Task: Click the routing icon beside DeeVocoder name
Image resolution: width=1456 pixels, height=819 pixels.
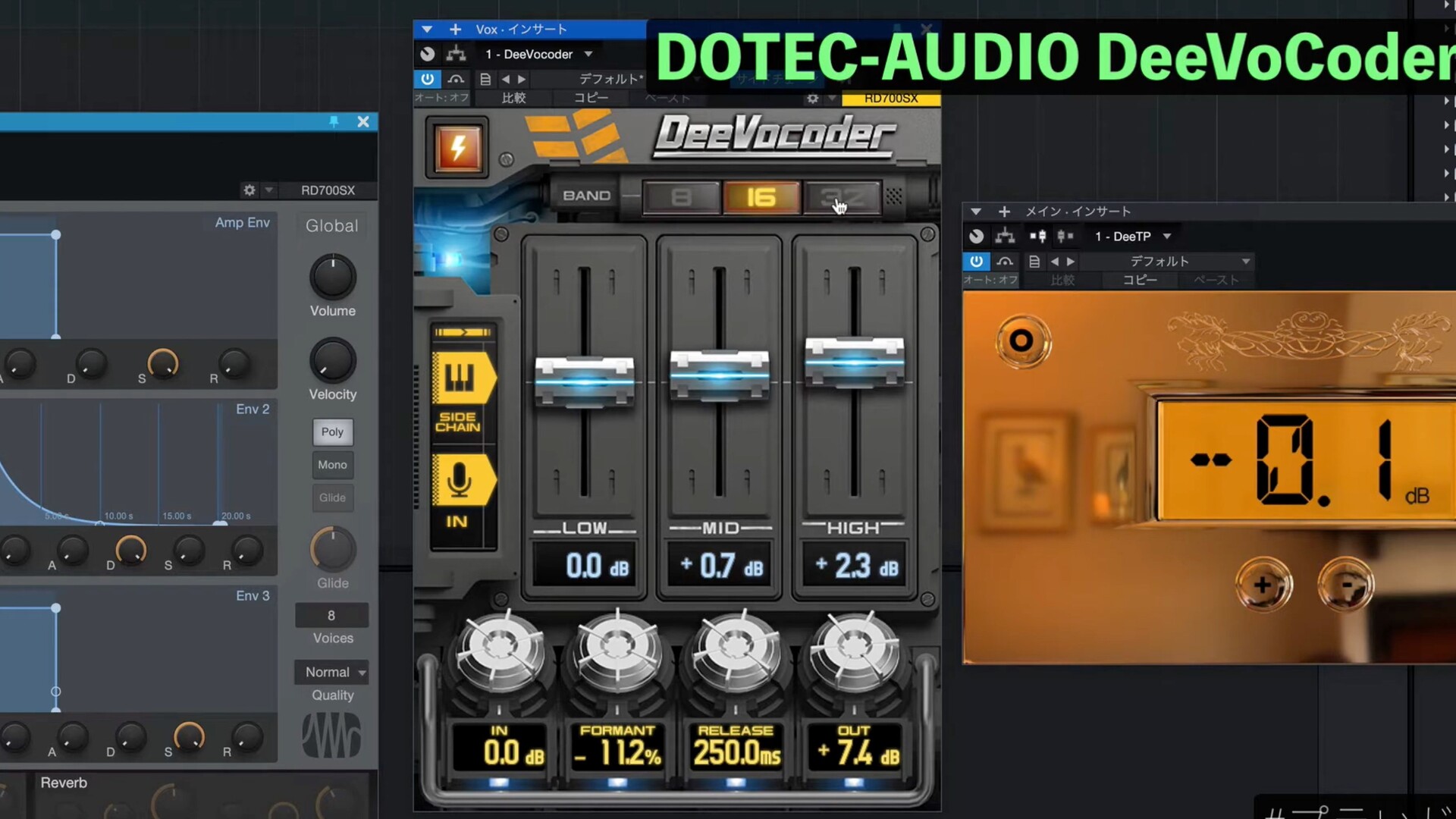Action: (456, 54)
